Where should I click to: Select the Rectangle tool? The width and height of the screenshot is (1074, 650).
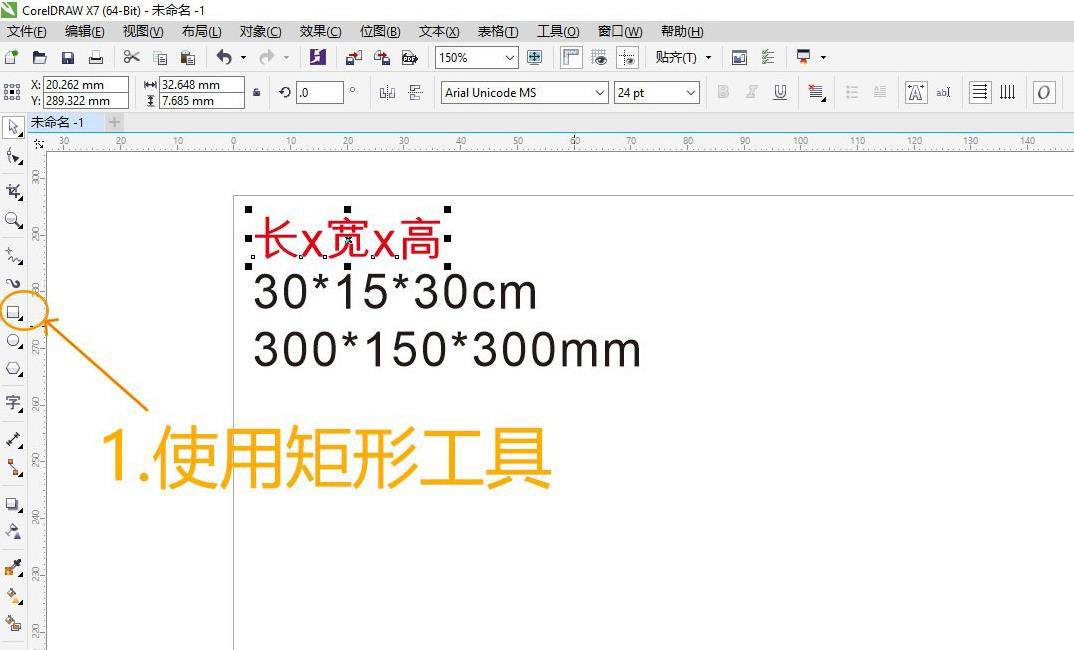[x=15, y=312]
